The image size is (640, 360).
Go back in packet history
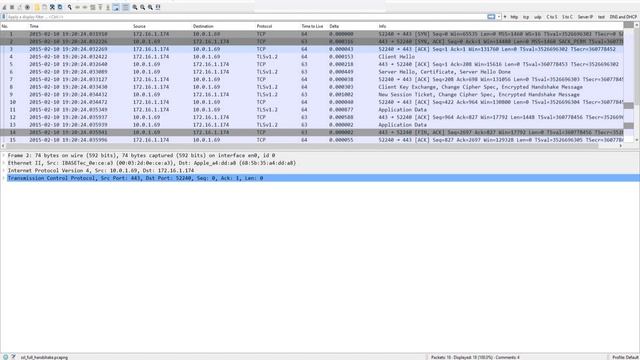(77, 7)
